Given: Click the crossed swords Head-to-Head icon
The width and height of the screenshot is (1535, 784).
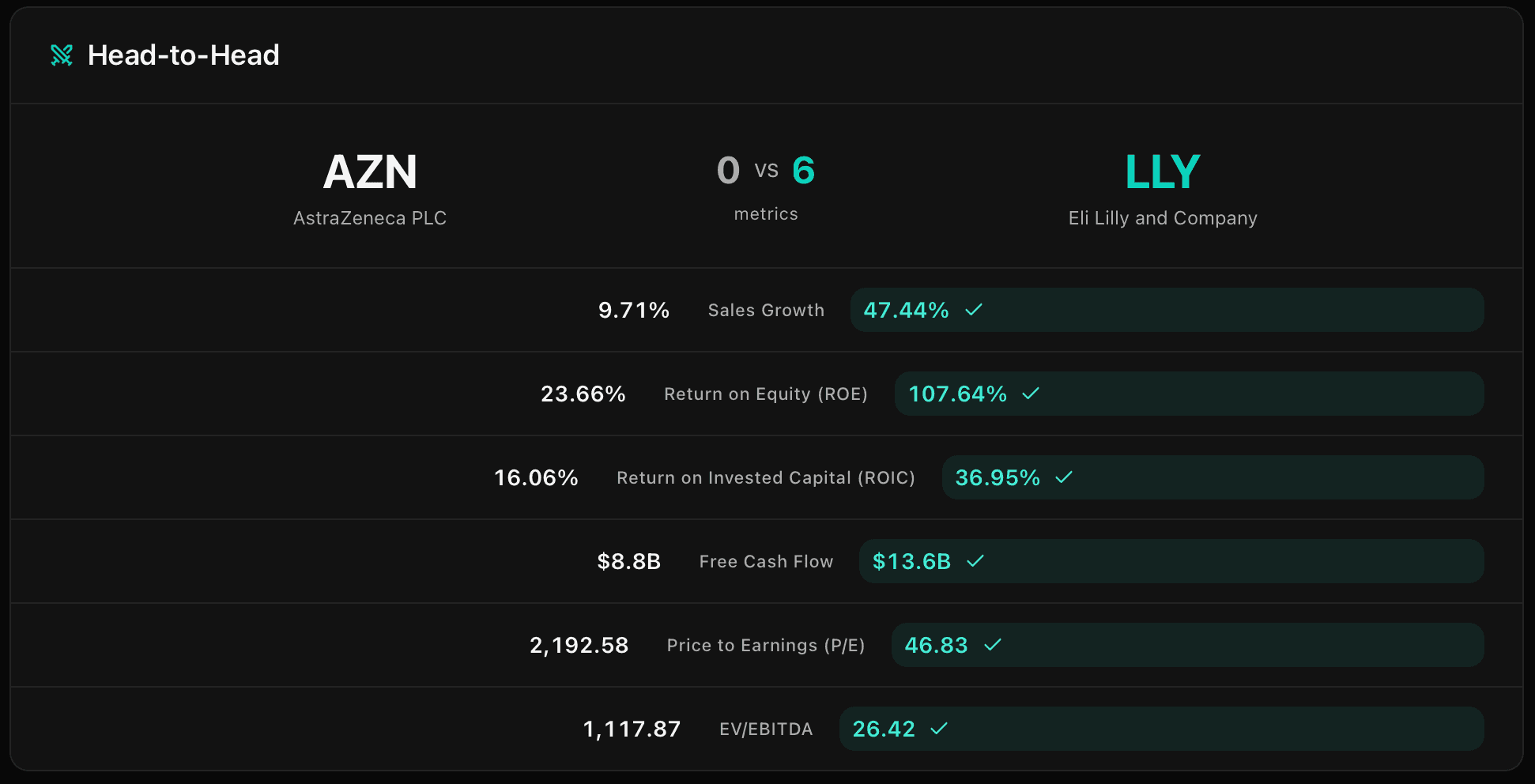Looking at the screenshot, I should pyautogui.click(x=62, y=55).
